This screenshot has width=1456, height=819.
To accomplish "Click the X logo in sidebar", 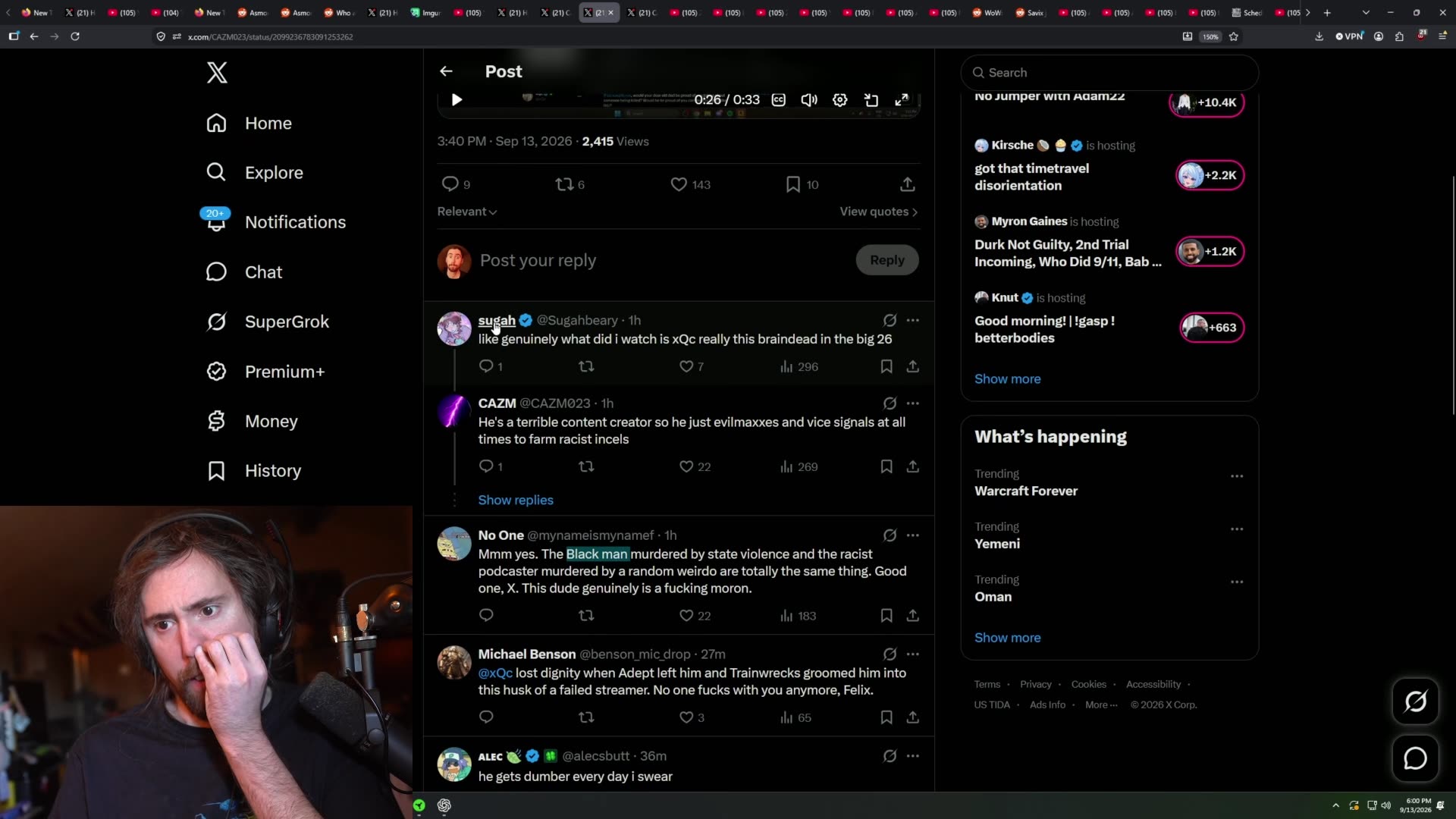I will click(x=217, y=73).
